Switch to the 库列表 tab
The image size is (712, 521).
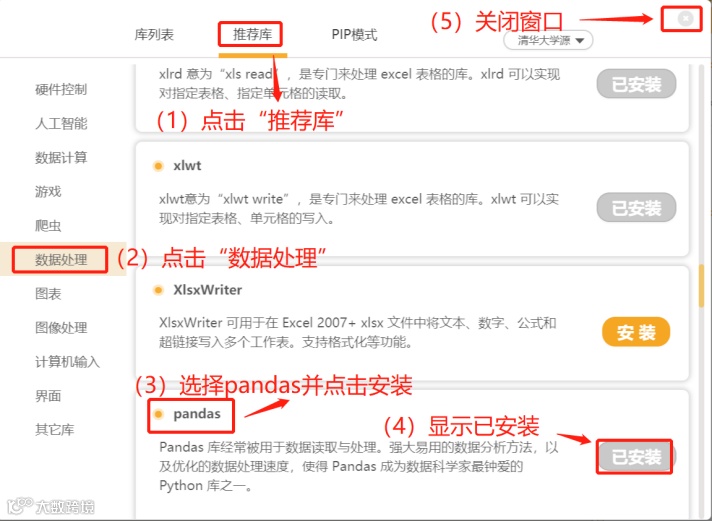[x=154, y=35]
